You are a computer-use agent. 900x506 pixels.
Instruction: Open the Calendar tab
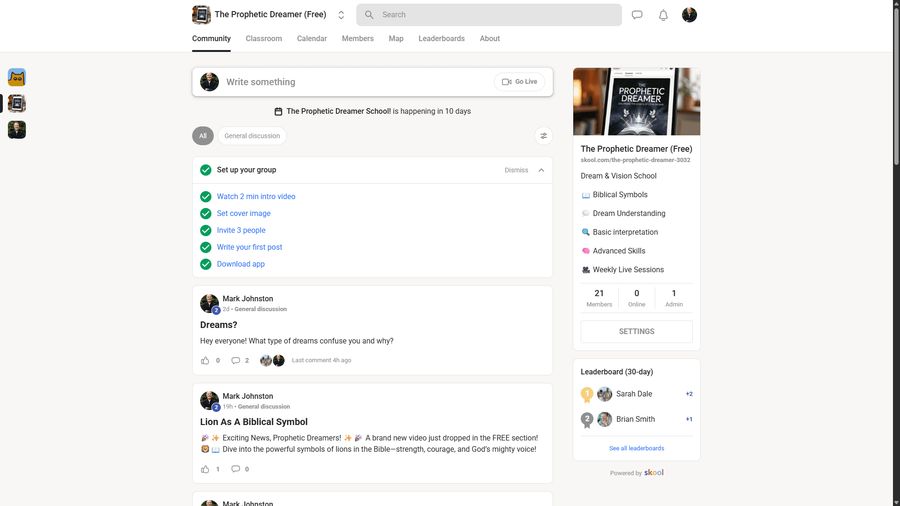(312, 38)
